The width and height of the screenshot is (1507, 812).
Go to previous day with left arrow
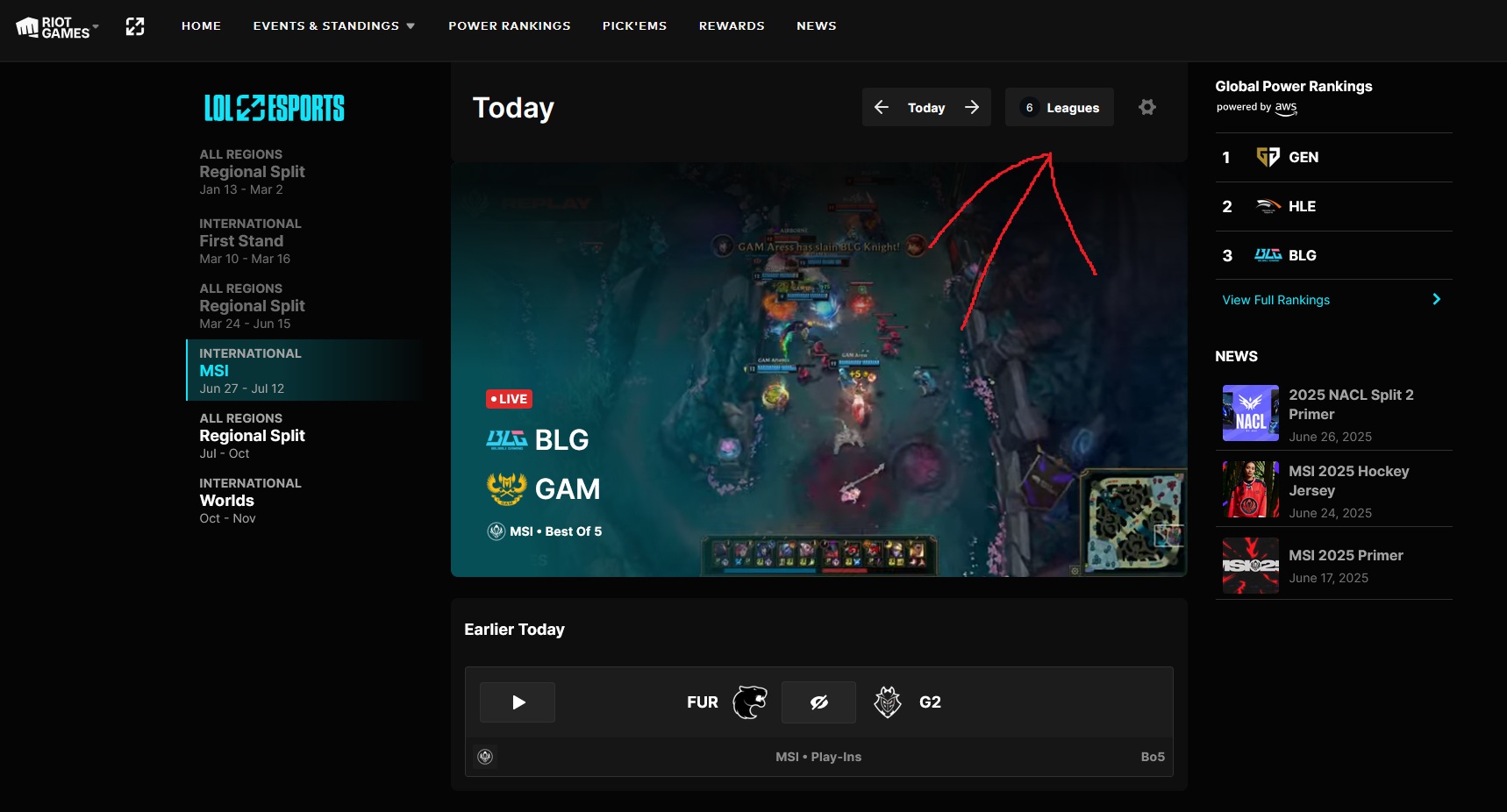(882, 107)
